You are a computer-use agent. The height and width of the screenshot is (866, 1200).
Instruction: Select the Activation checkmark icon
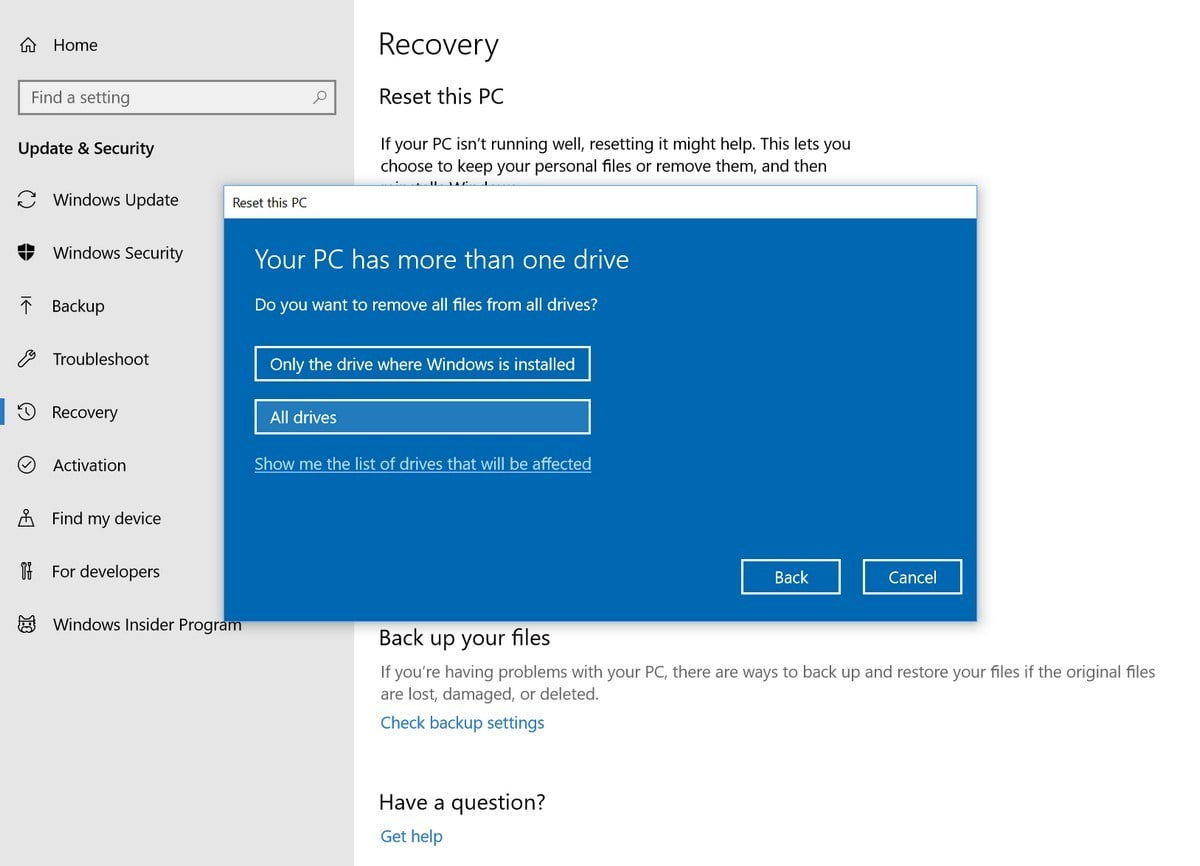[x=28, y=464]
